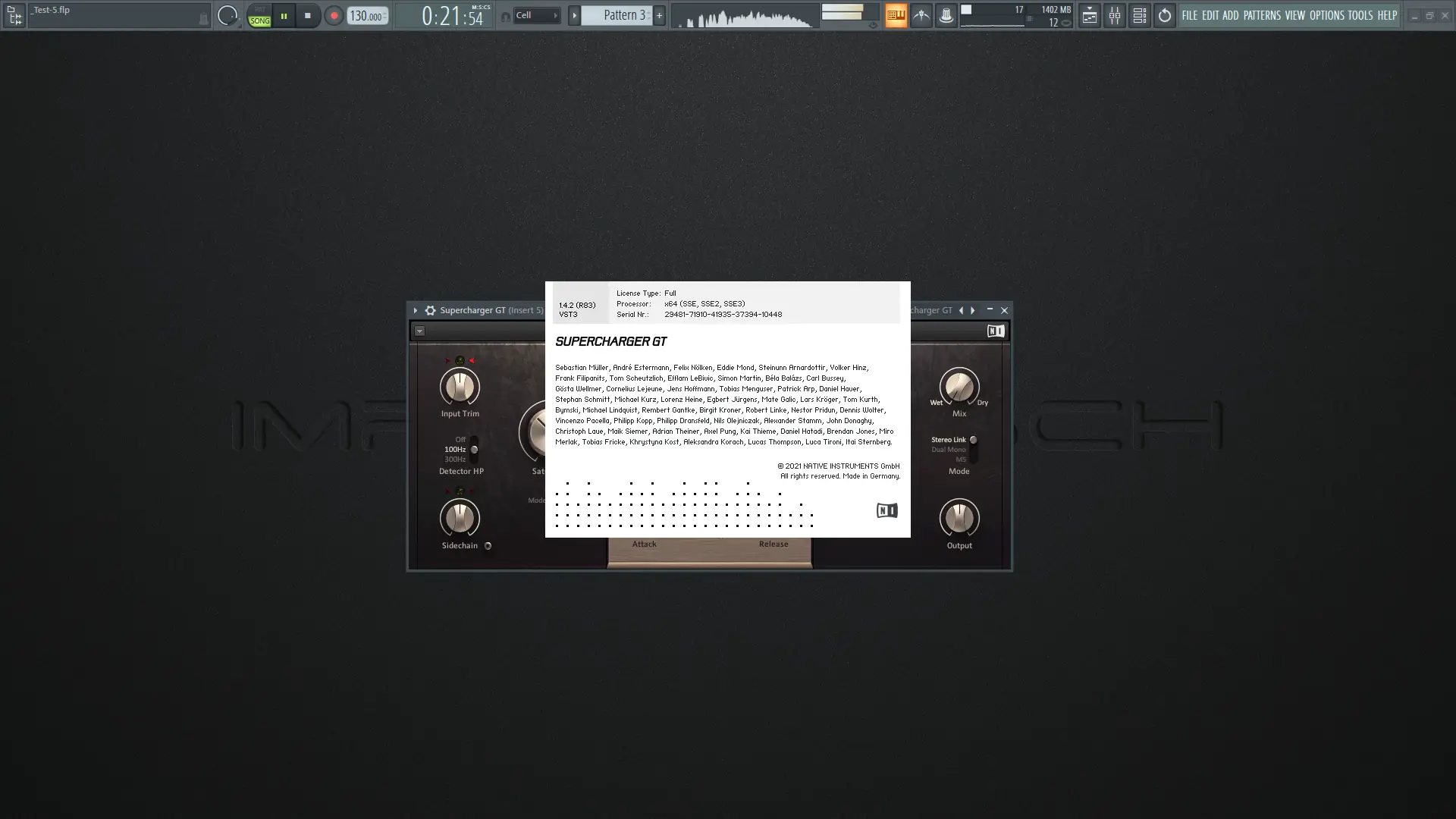
Task: Open the channel rack icon
Action: pos(1139,15)
